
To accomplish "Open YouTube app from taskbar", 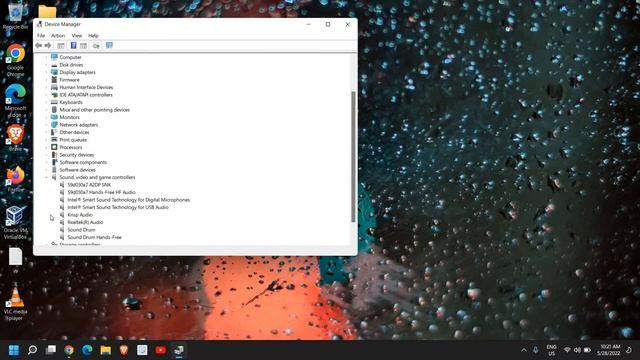I will (x=161, y=350).
